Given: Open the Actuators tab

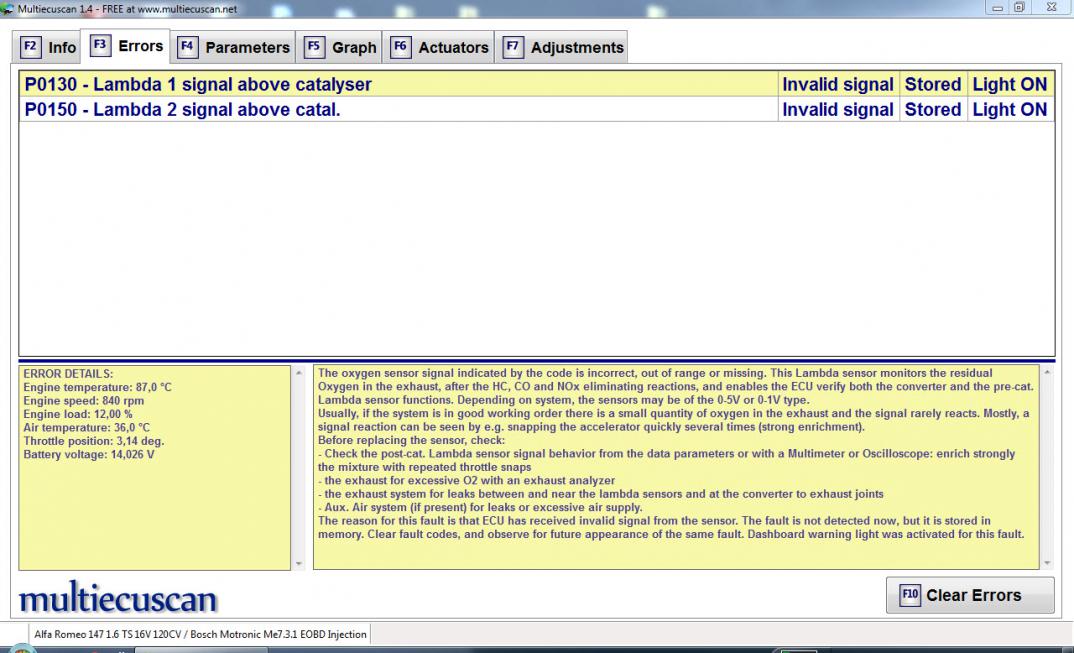Looking at the screenshot, I should click(438, 47).
